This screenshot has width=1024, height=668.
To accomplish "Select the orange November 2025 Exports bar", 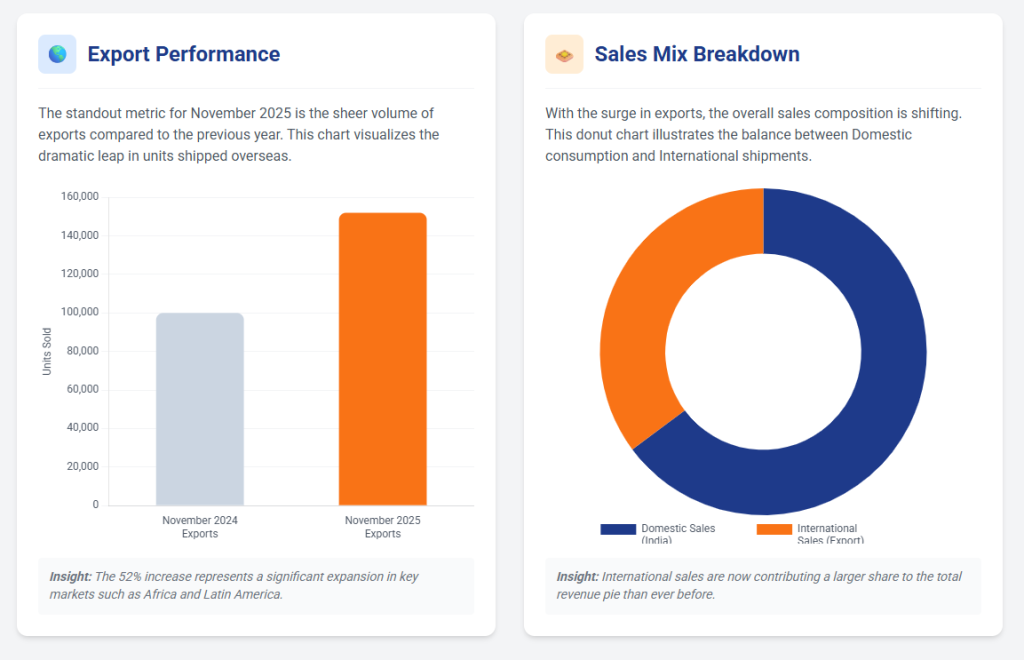I will coord(382,359).
